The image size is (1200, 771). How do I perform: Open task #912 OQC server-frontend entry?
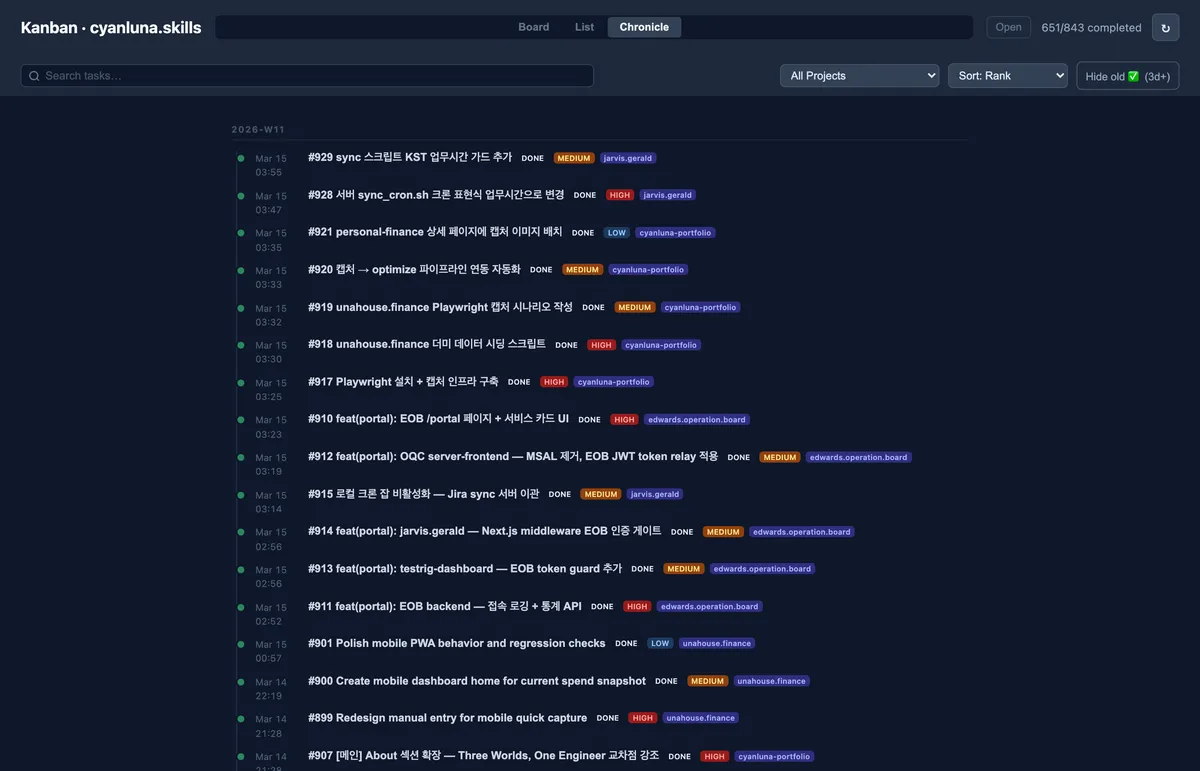(x=512, y=457)
